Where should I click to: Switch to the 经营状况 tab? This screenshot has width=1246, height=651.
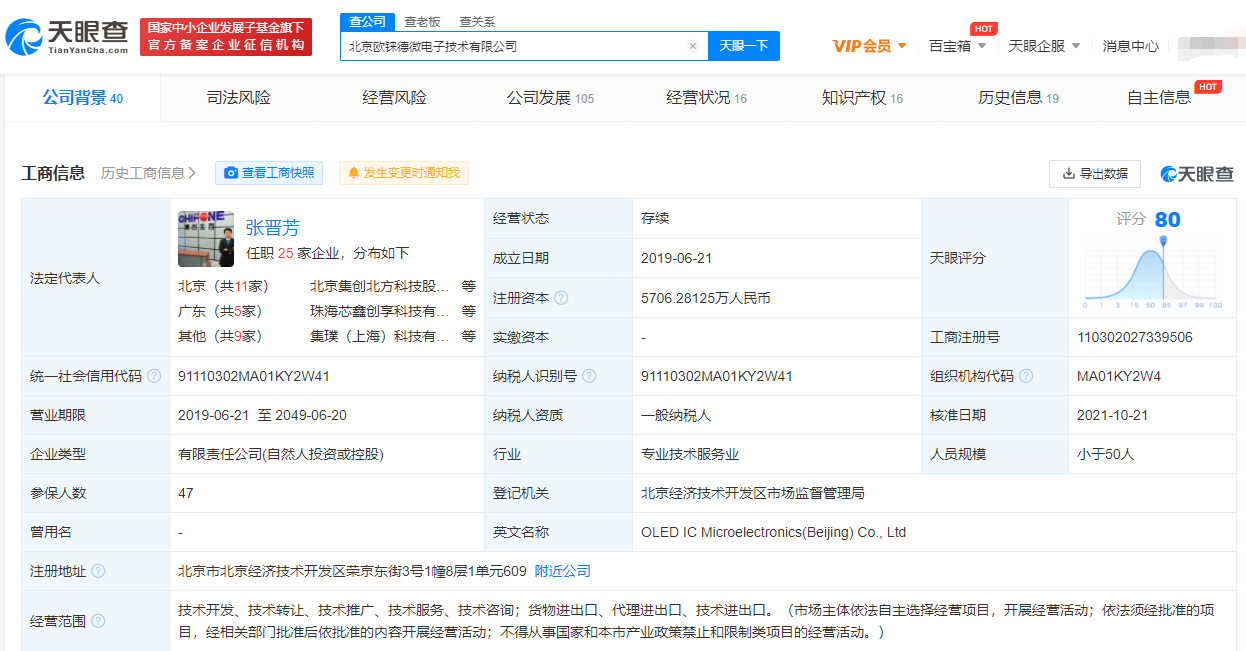(x=706, y=98)
